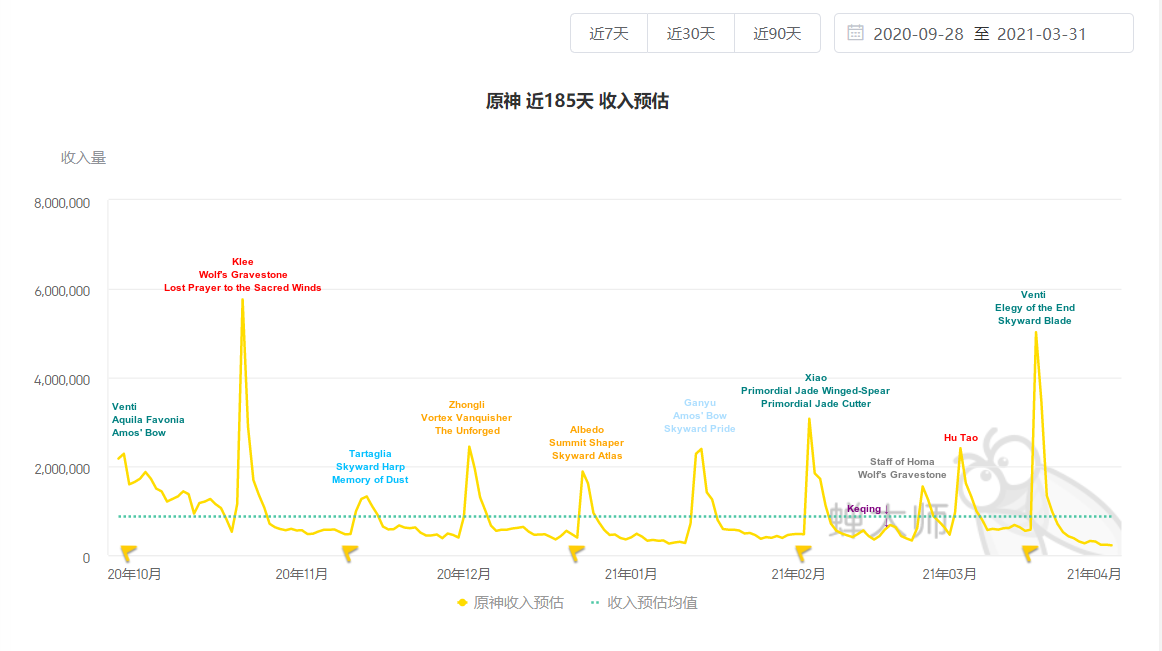Click the yellow flag marker at 21年02月
Screen dimensions: 1162x651
(803, 553)
